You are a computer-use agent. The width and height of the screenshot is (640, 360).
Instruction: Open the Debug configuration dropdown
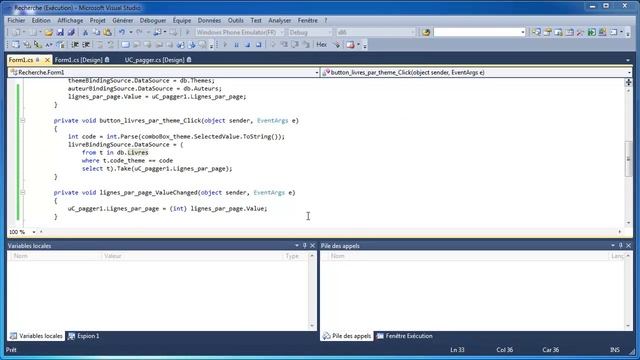(330, 32)
